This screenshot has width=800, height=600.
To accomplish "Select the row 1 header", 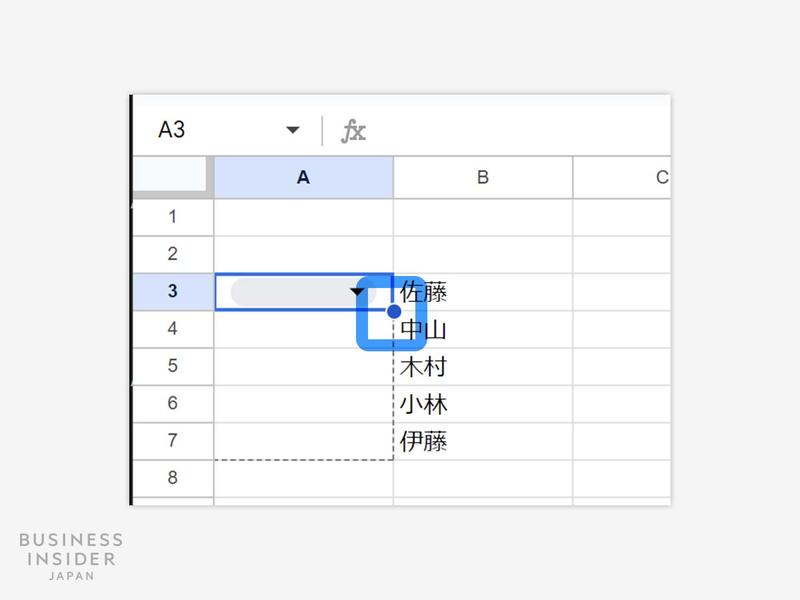I will click(172, 217).
